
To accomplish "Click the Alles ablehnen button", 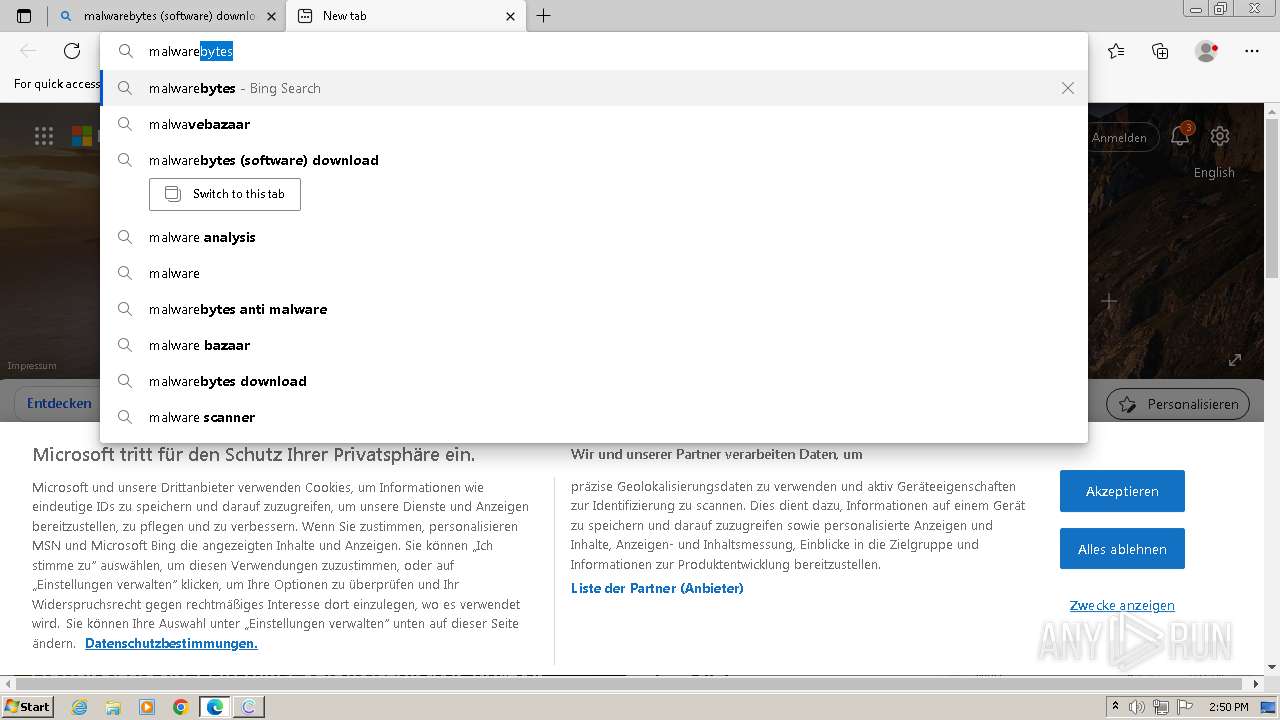I will point(1122,549).
